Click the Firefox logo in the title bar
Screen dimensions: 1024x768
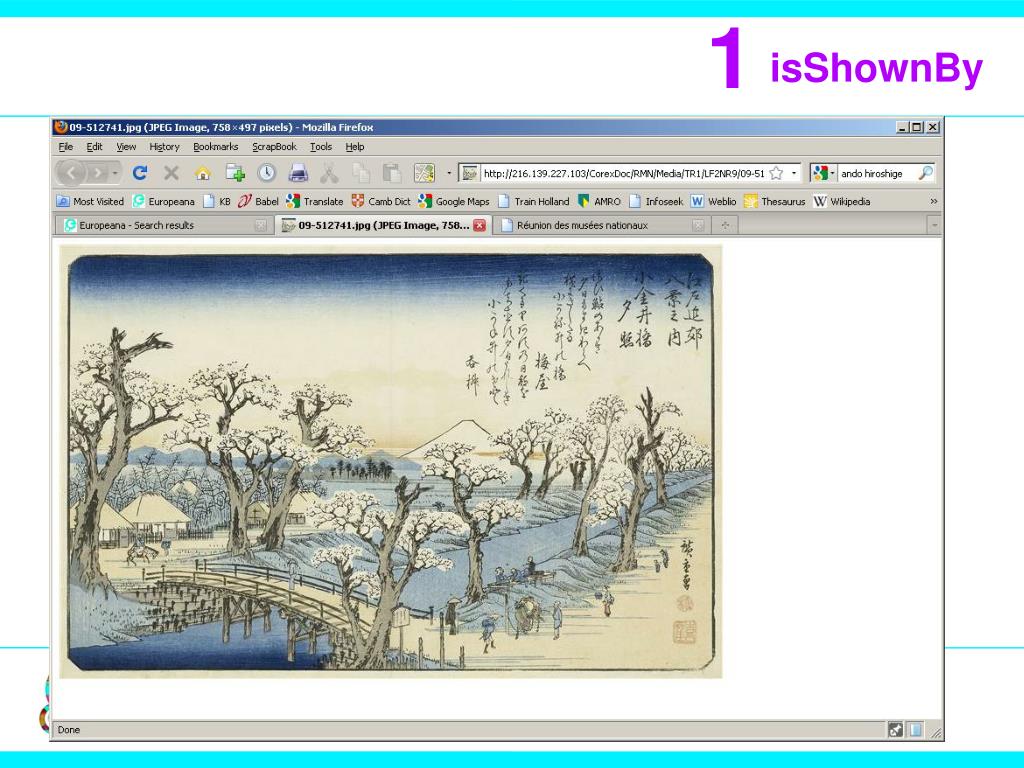tap(61, 127)
